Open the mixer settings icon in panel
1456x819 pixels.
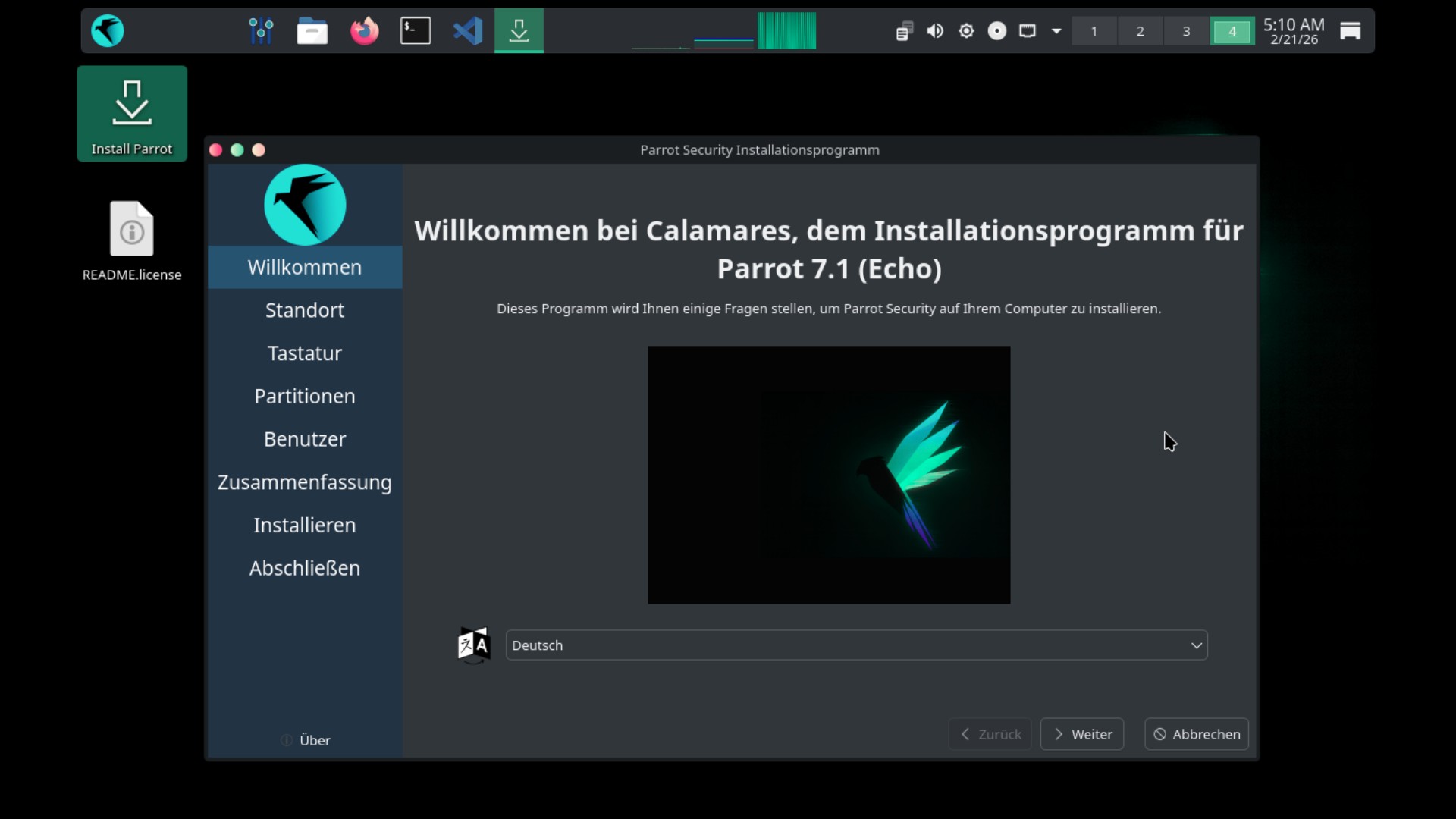click(261, 31)
